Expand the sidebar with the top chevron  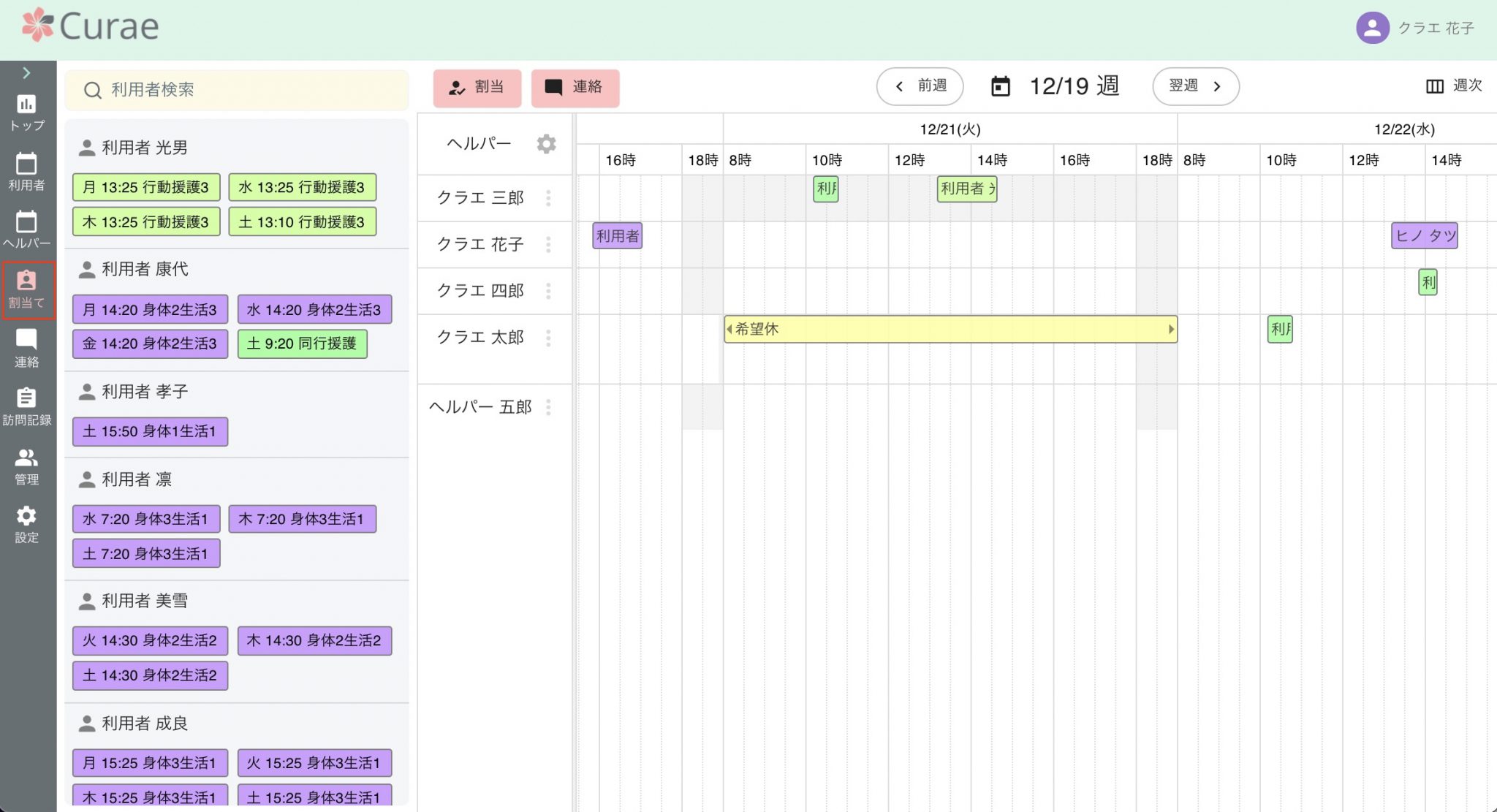(26, 72)
